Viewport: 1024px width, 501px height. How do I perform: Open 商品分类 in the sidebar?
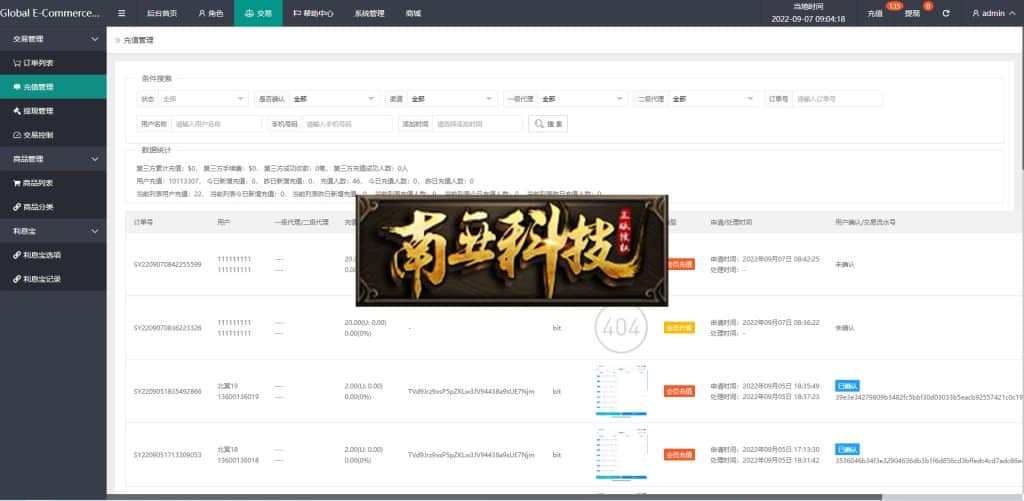point(53,207)
